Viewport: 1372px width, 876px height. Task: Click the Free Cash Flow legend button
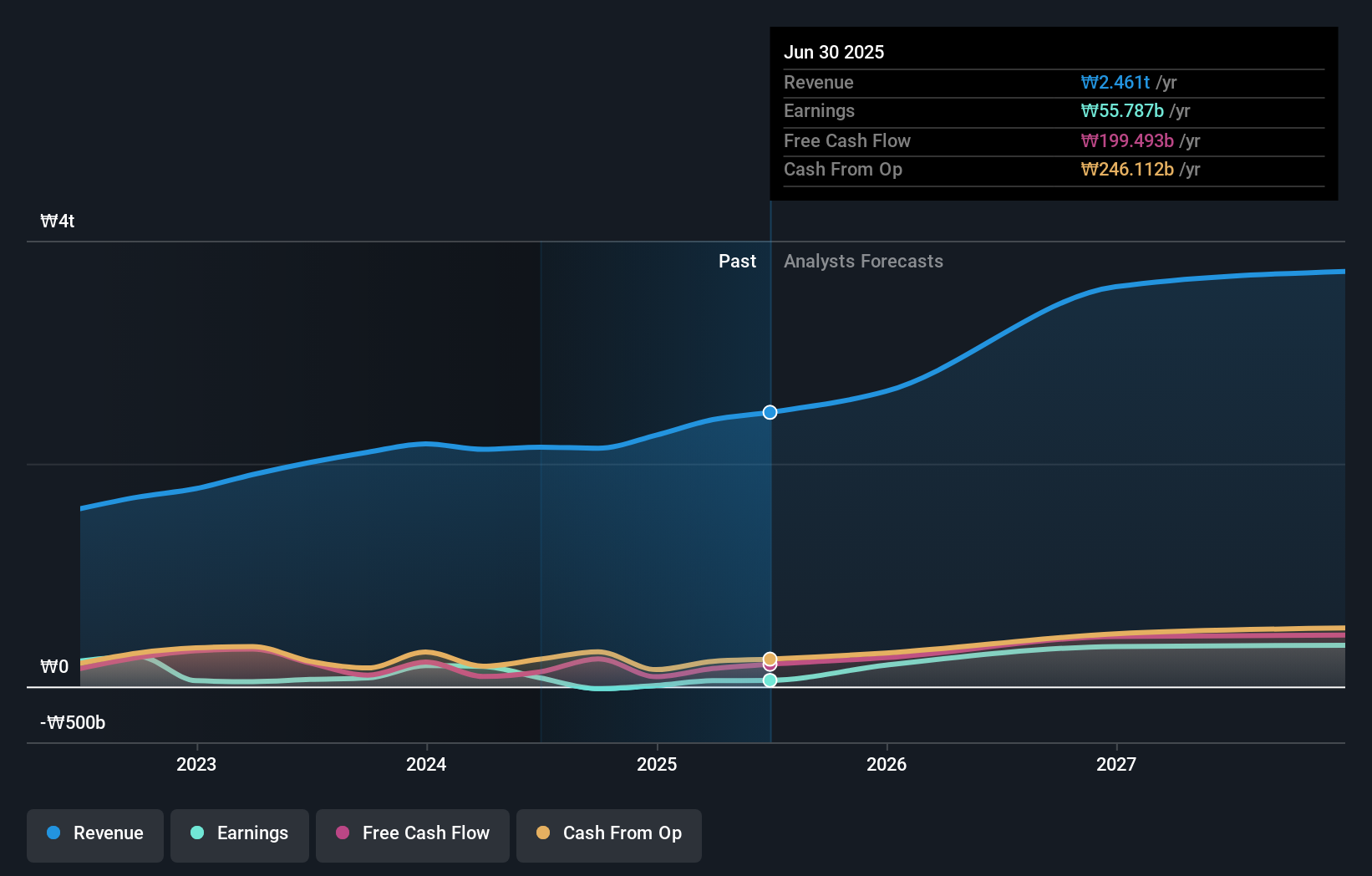[x=412, y=833]
